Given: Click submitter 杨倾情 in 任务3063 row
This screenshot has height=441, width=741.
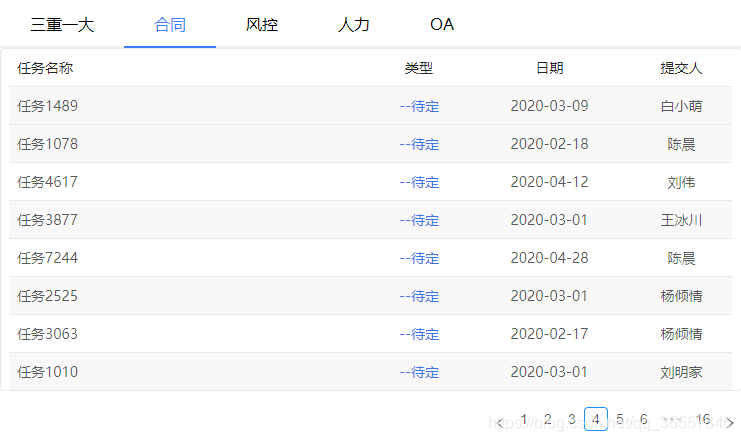Looking at the screenshot, I should [681, 335].
